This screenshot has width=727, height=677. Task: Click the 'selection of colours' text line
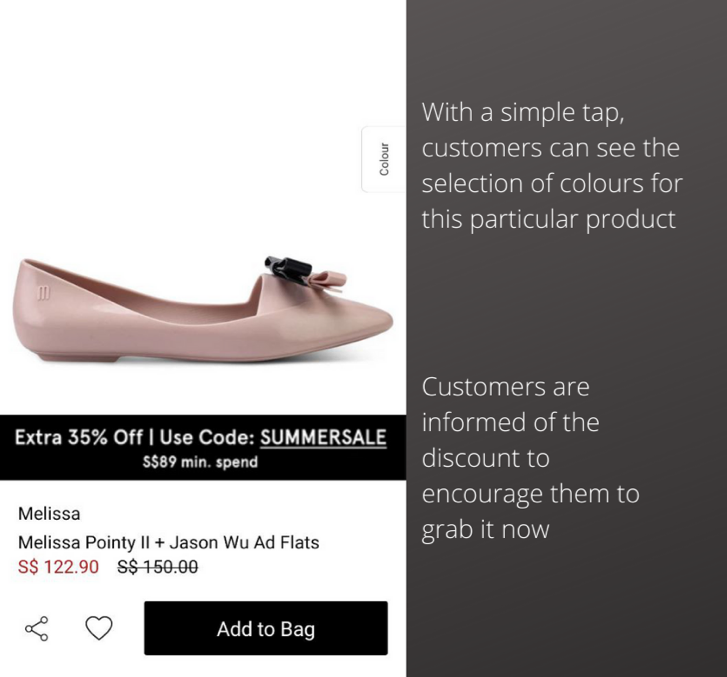click(x=552, y=183)
